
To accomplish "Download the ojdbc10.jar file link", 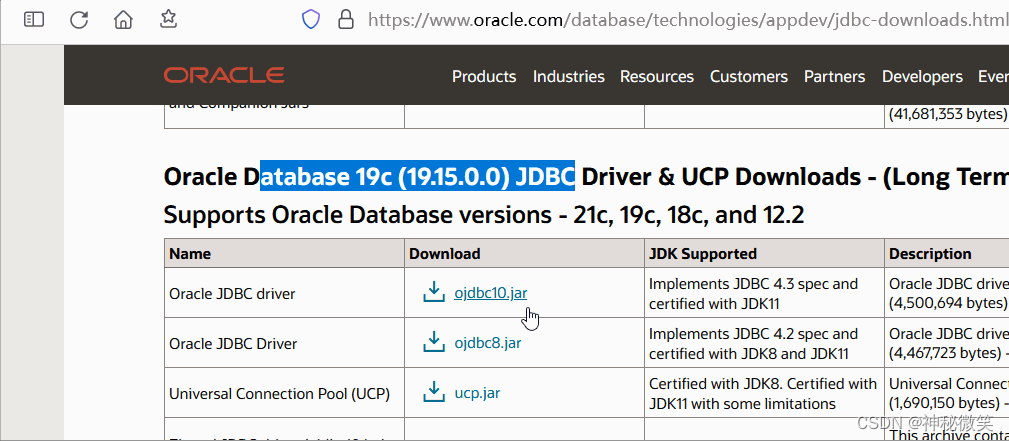I will click(x=490, y=293).
